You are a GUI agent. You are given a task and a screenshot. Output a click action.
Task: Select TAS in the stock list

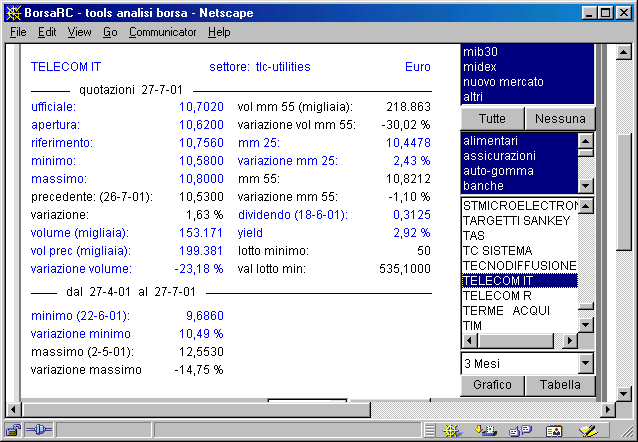[520, 236]
